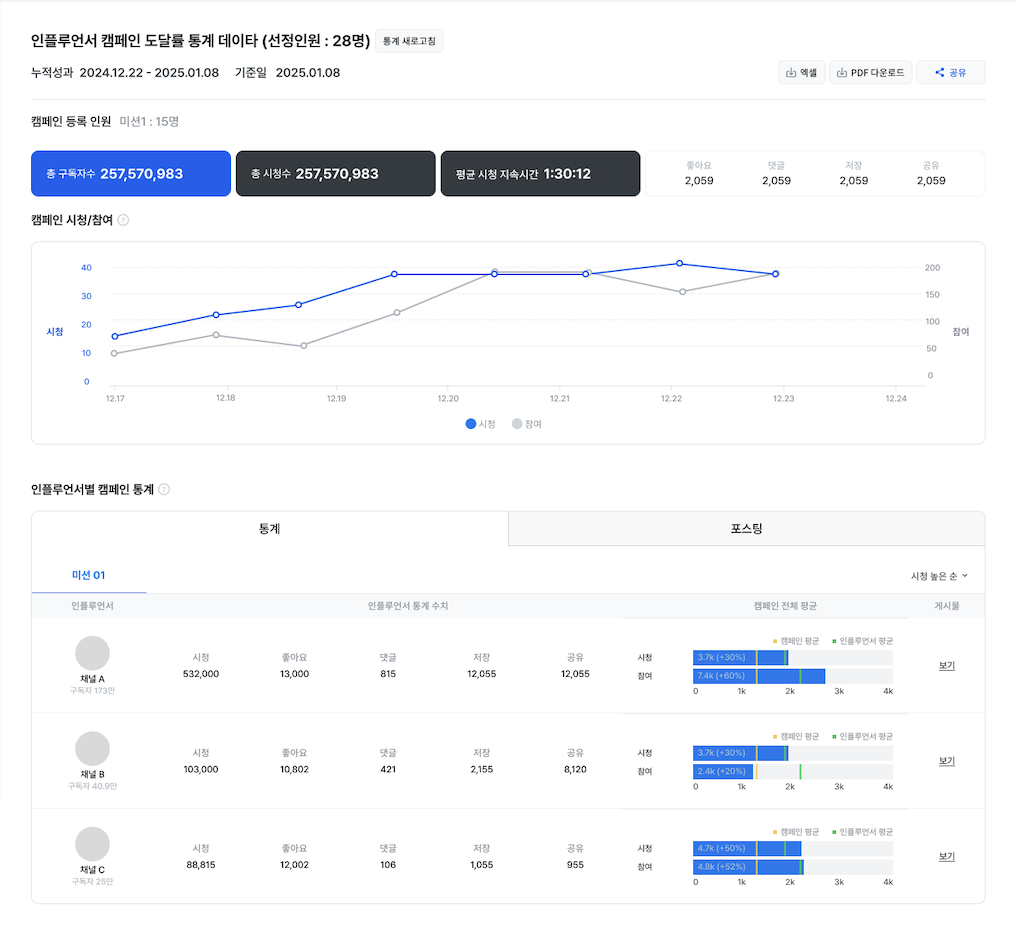Switch to the 포스팅 tab

746,528
